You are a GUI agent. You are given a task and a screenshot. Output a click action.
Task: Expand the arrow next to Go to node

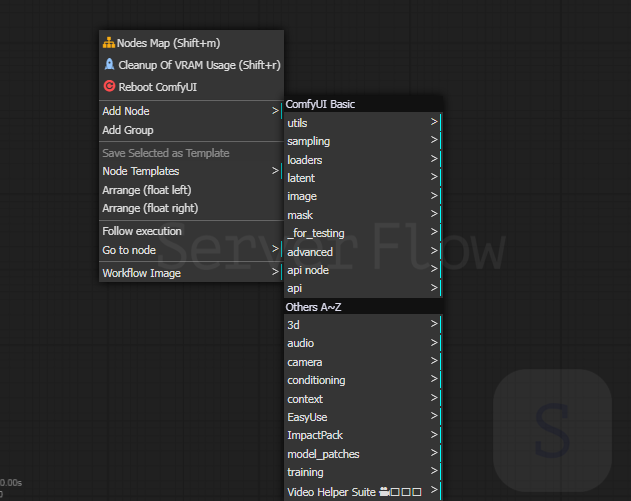coord(275,249)
